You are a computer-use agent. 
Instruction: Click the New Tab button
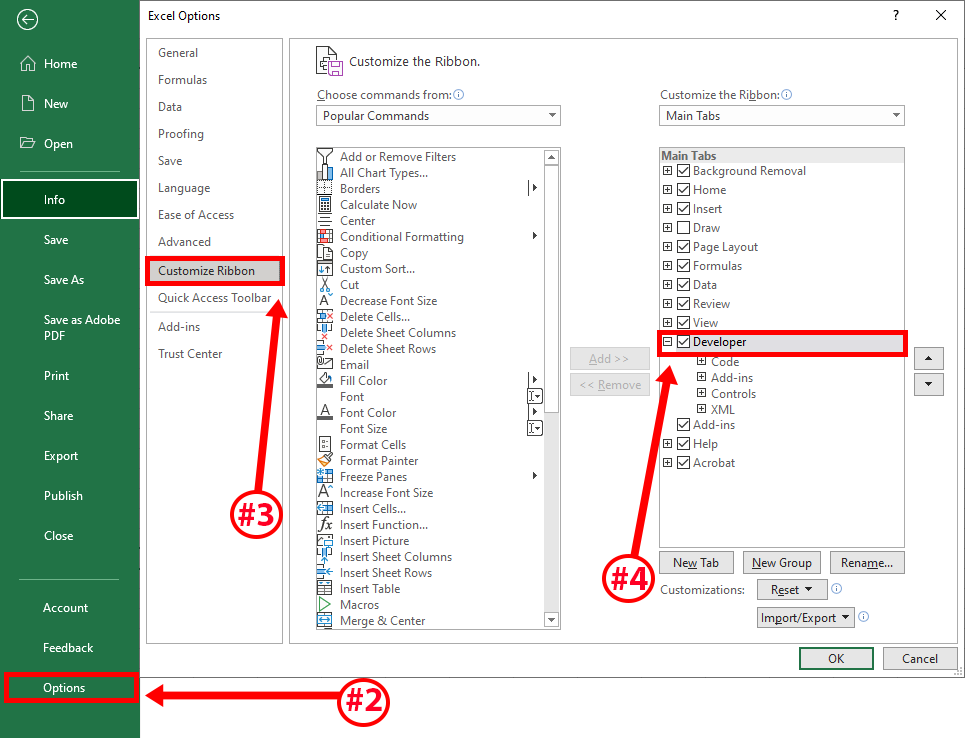(696, 563)
